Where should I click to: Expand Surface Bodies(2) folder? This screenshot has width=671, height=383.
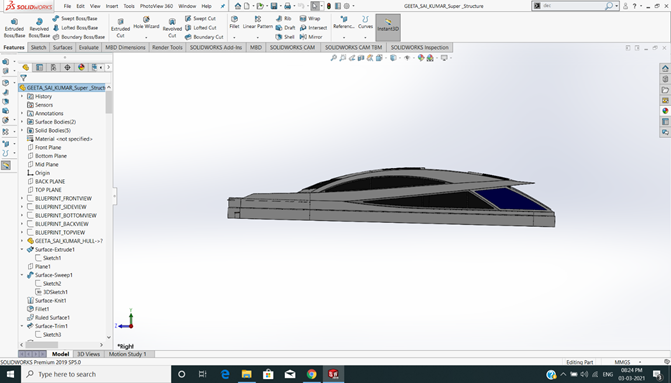click(22, 122)
